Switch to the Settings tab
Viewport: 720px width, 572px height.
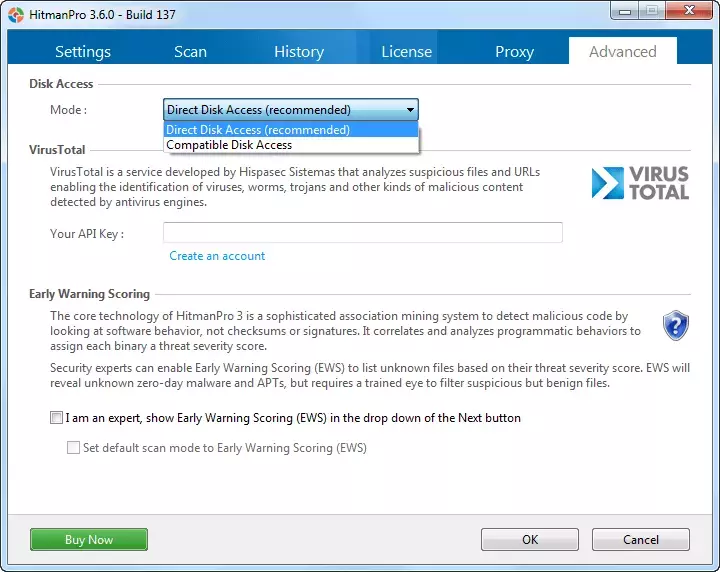point(83,51)
